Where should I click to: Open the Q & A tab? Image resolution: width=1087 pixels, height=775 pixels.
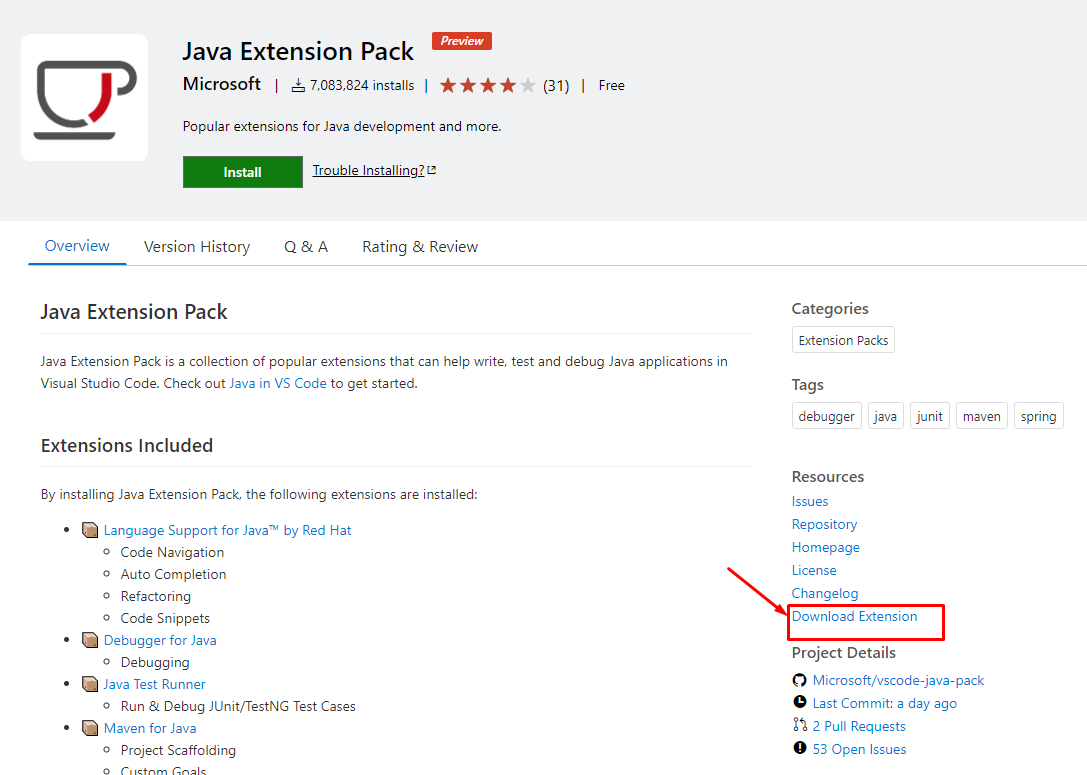pyautogui.click(x=306, y=247)
